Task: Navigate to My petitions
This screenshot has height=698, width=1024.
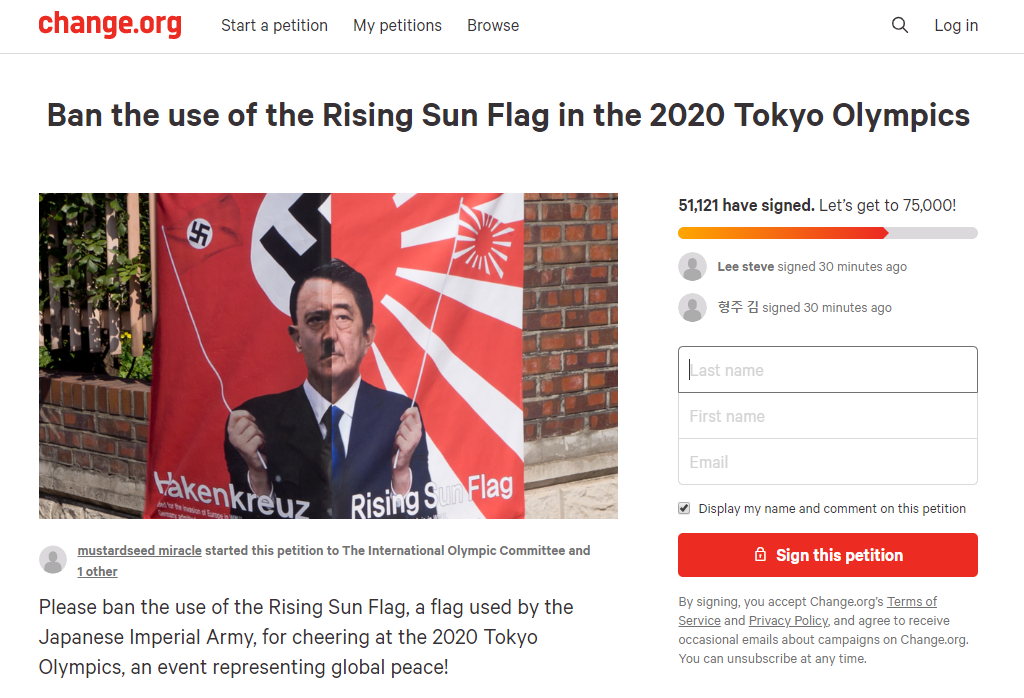Action: [x=397, y=25]
